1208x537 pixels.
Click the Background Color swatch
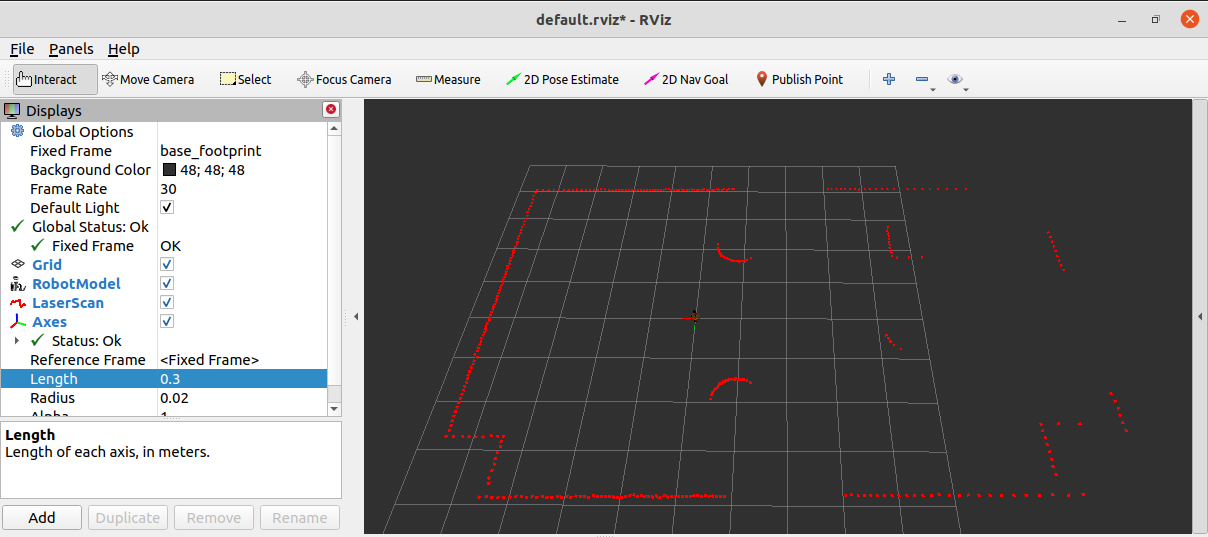tap(169, 170)
